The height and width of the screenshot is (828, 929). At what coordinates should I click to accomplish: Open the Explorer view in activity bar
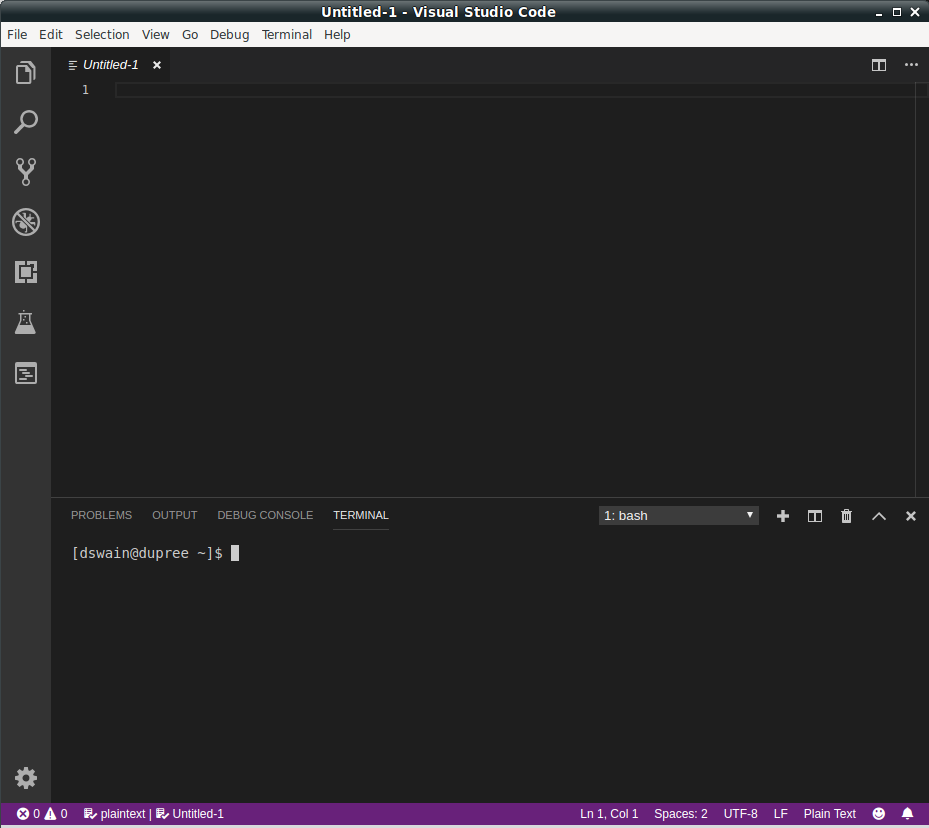click(25, 73)
